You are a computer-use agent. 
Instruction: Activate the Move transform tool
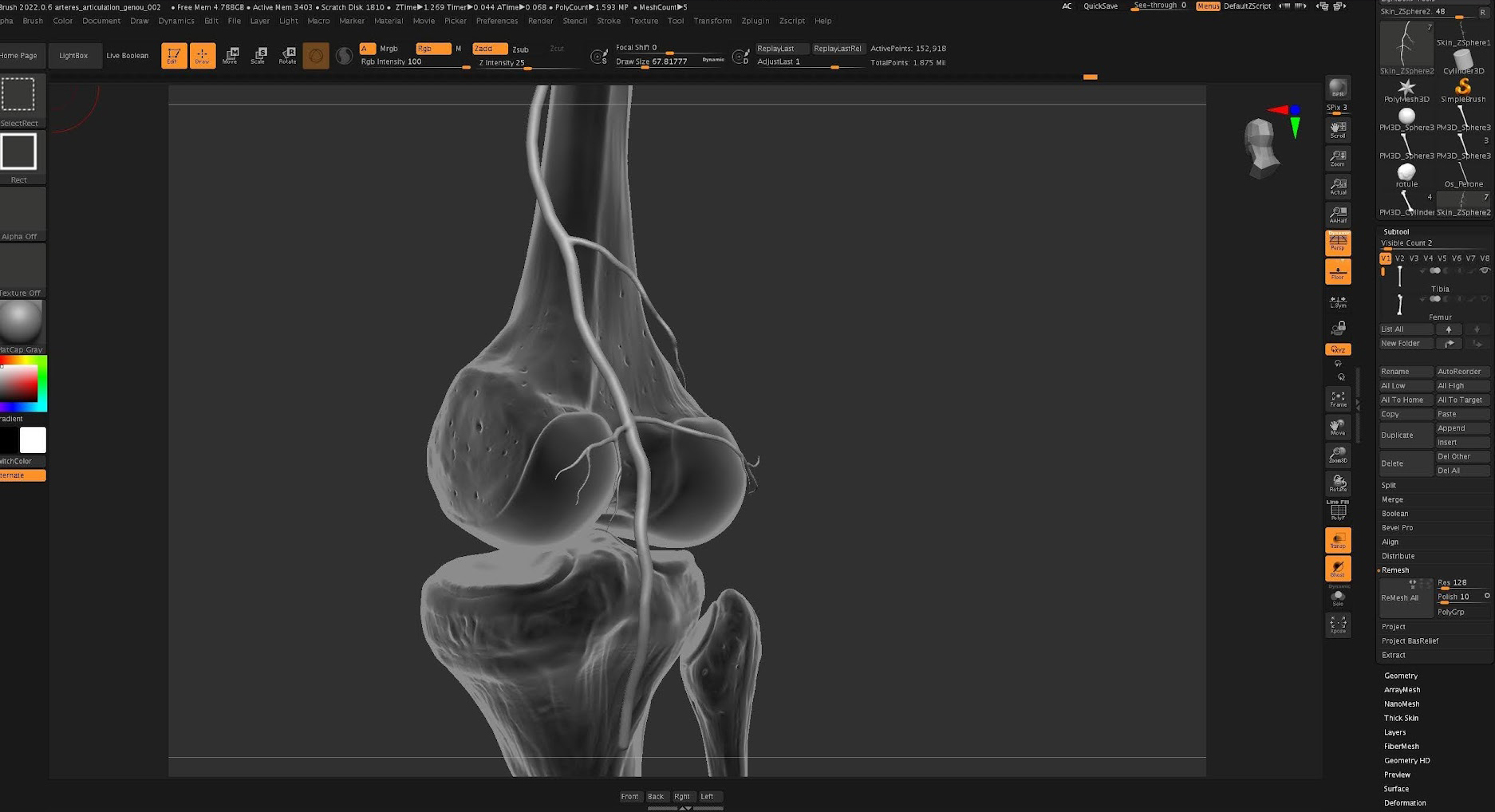[x=231, y=55]
